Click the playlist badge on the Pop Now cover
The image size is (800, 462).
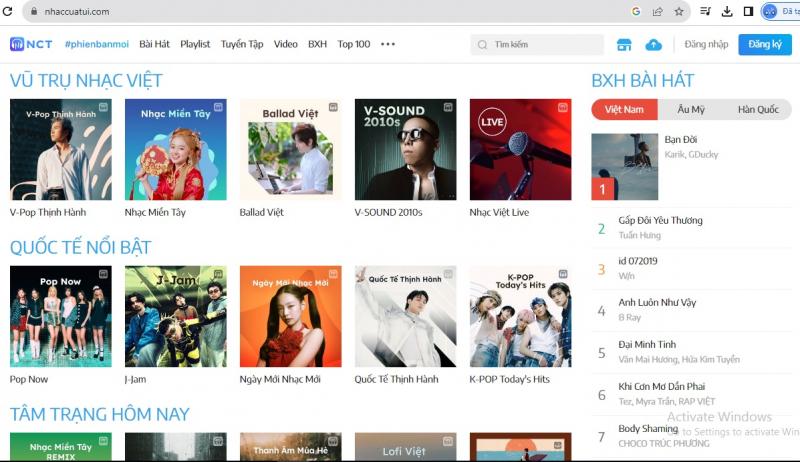coord(104,274)
